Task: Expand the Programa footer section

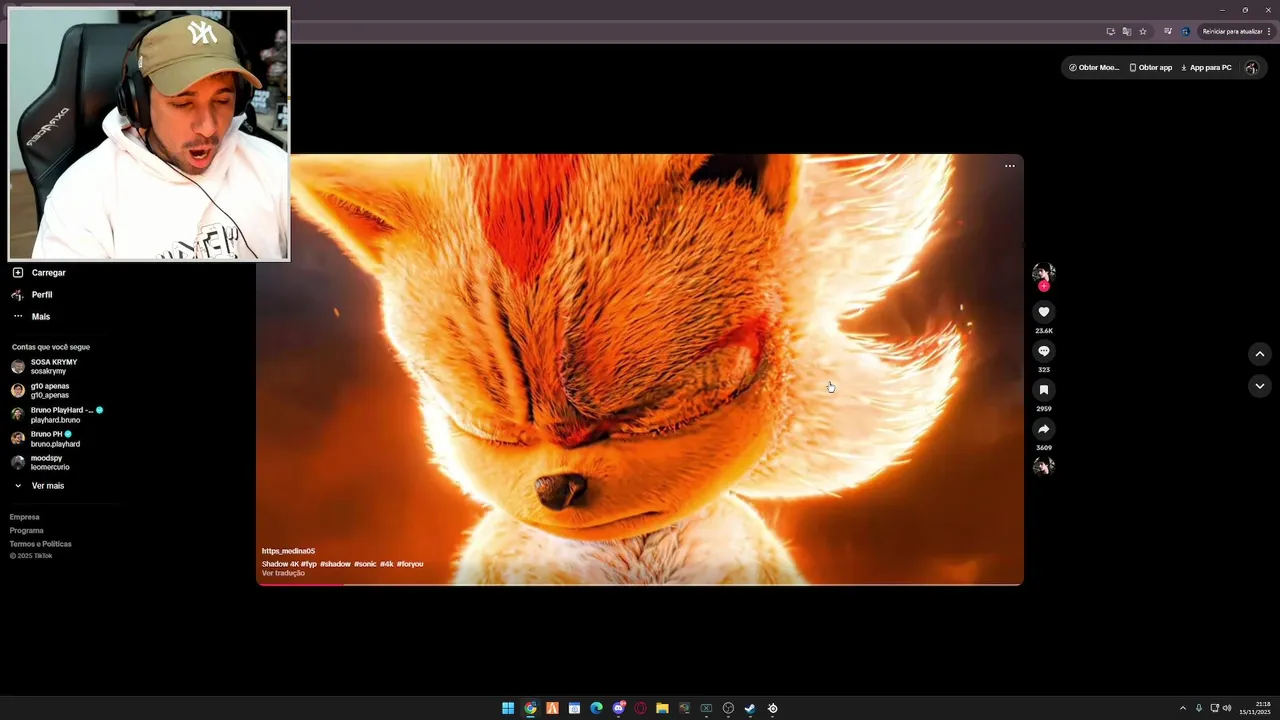Action: tap(27, 531)
